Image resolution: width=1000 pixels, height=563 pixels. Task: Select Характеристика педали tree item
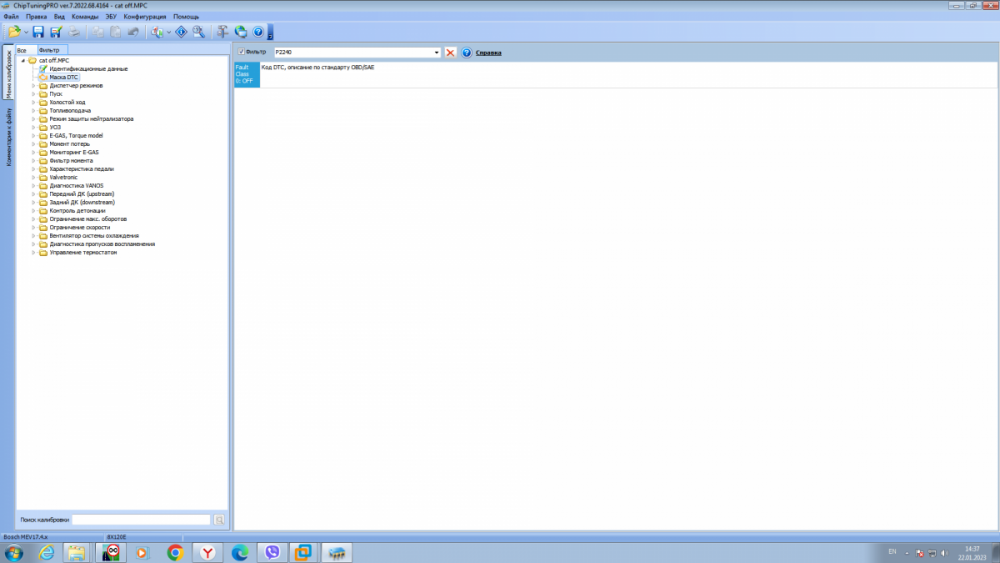pos(82,169)
